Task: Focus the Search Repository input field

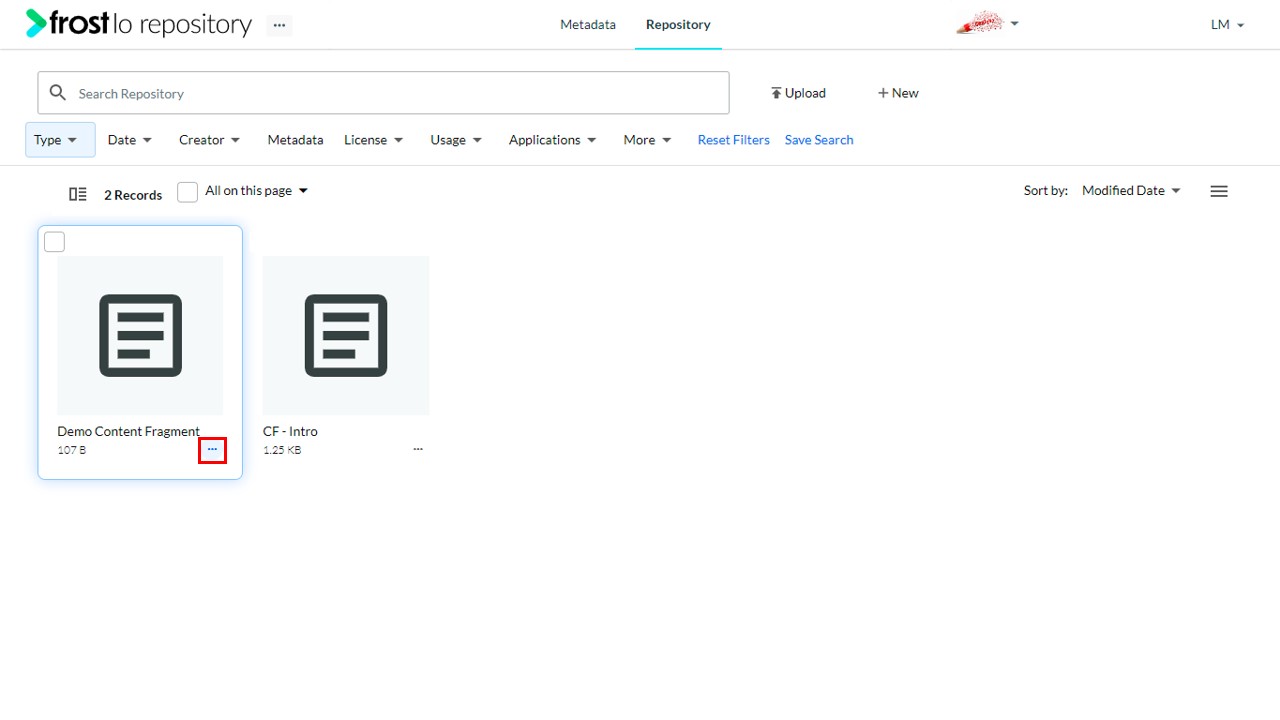Action: tap(383, 93)
